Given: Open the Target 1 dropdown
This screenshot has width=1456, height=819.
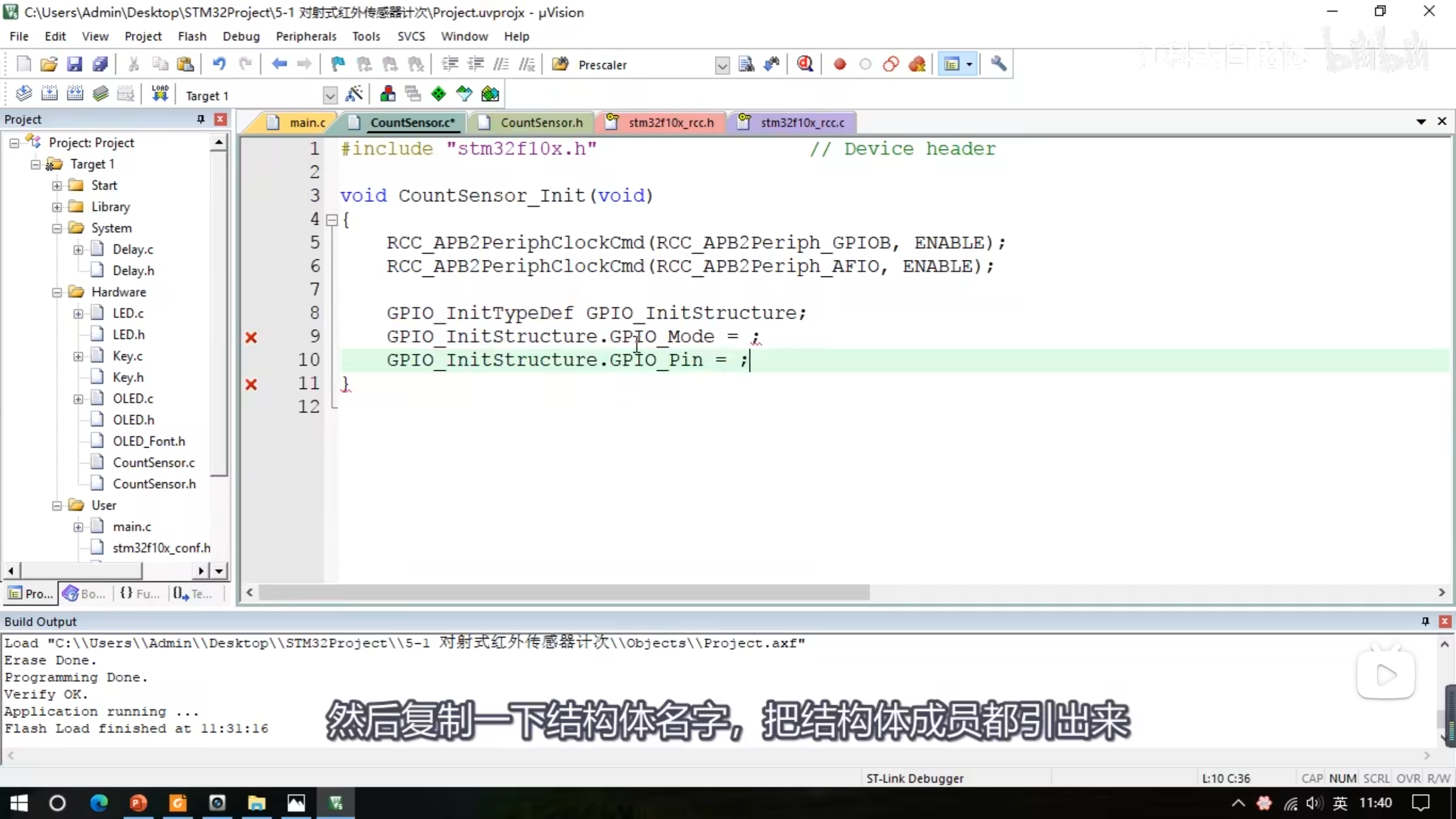Looking at the screenshot, I should (x=329, y=96).
